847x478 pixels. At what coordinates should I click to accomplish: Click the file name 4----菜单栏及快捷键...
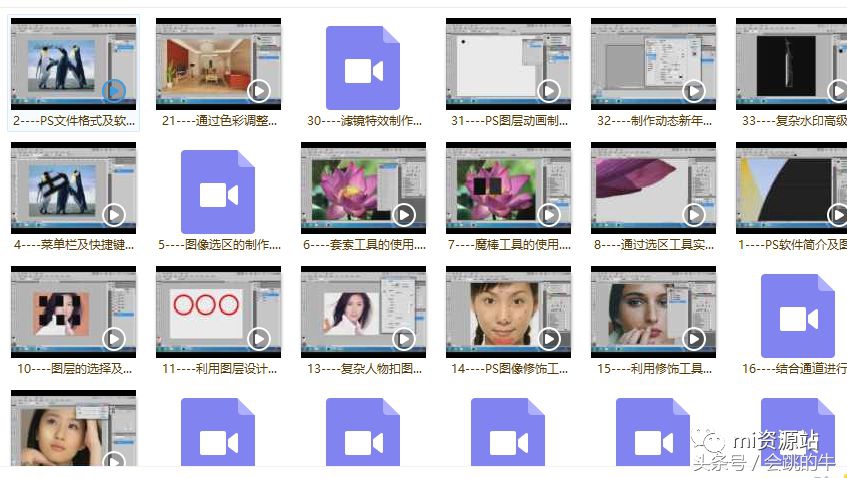coord(74,245)
